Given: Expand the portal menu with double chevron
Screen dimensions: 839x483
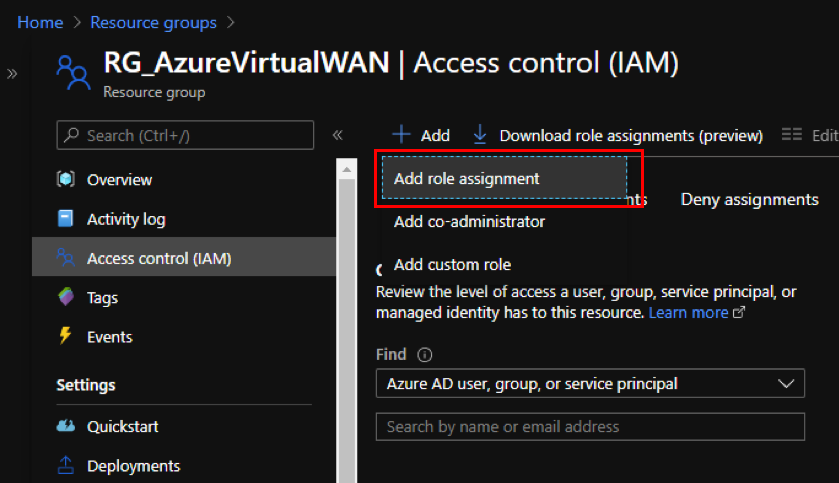Looking at the screenshot, I should (12, 74).
